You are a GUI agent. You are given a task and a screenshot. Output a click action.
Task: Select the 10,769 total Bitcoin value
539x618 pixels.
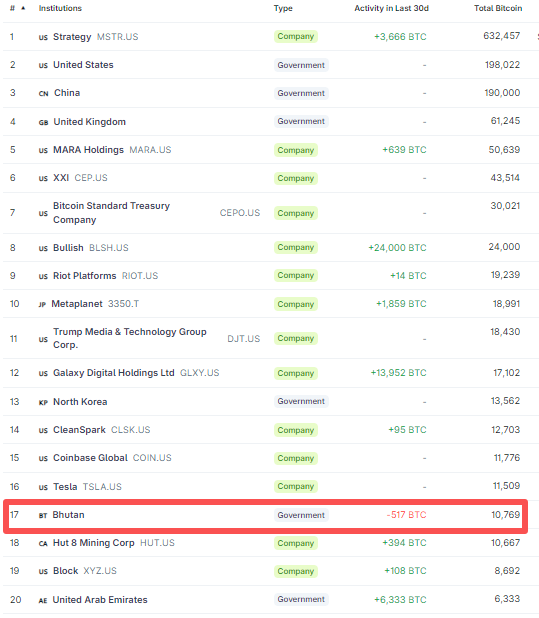[506, 515]
